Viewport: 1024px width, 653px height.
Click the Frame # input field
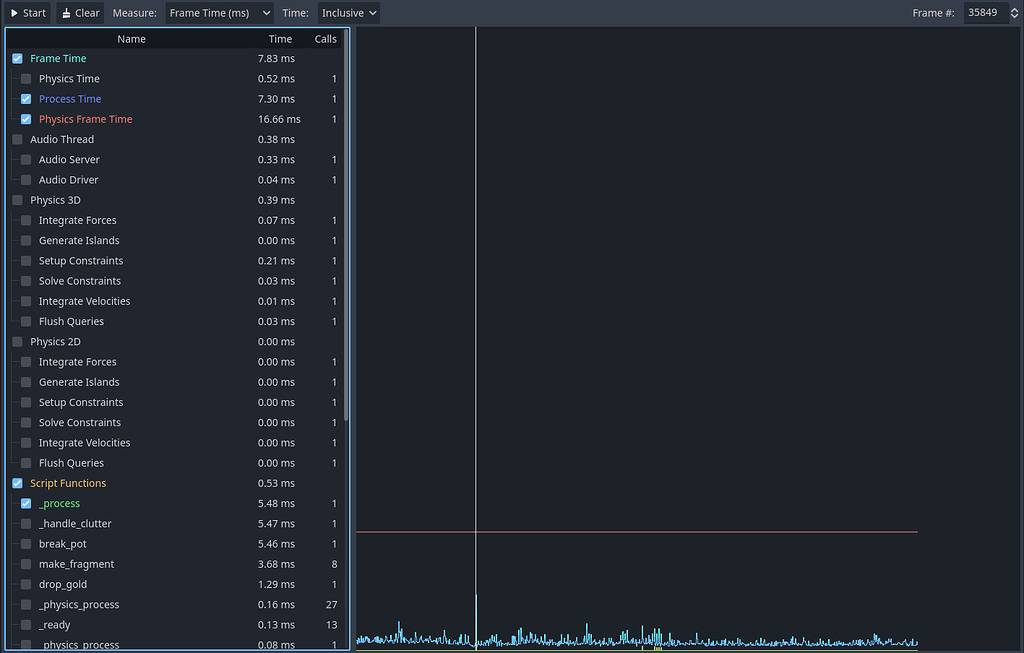click(x=985, y=13)
